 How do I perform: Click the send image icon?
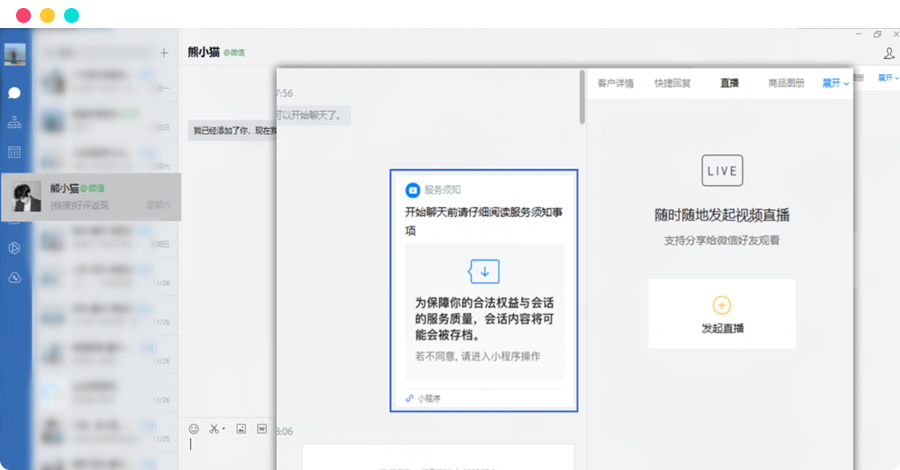point(241,429)
